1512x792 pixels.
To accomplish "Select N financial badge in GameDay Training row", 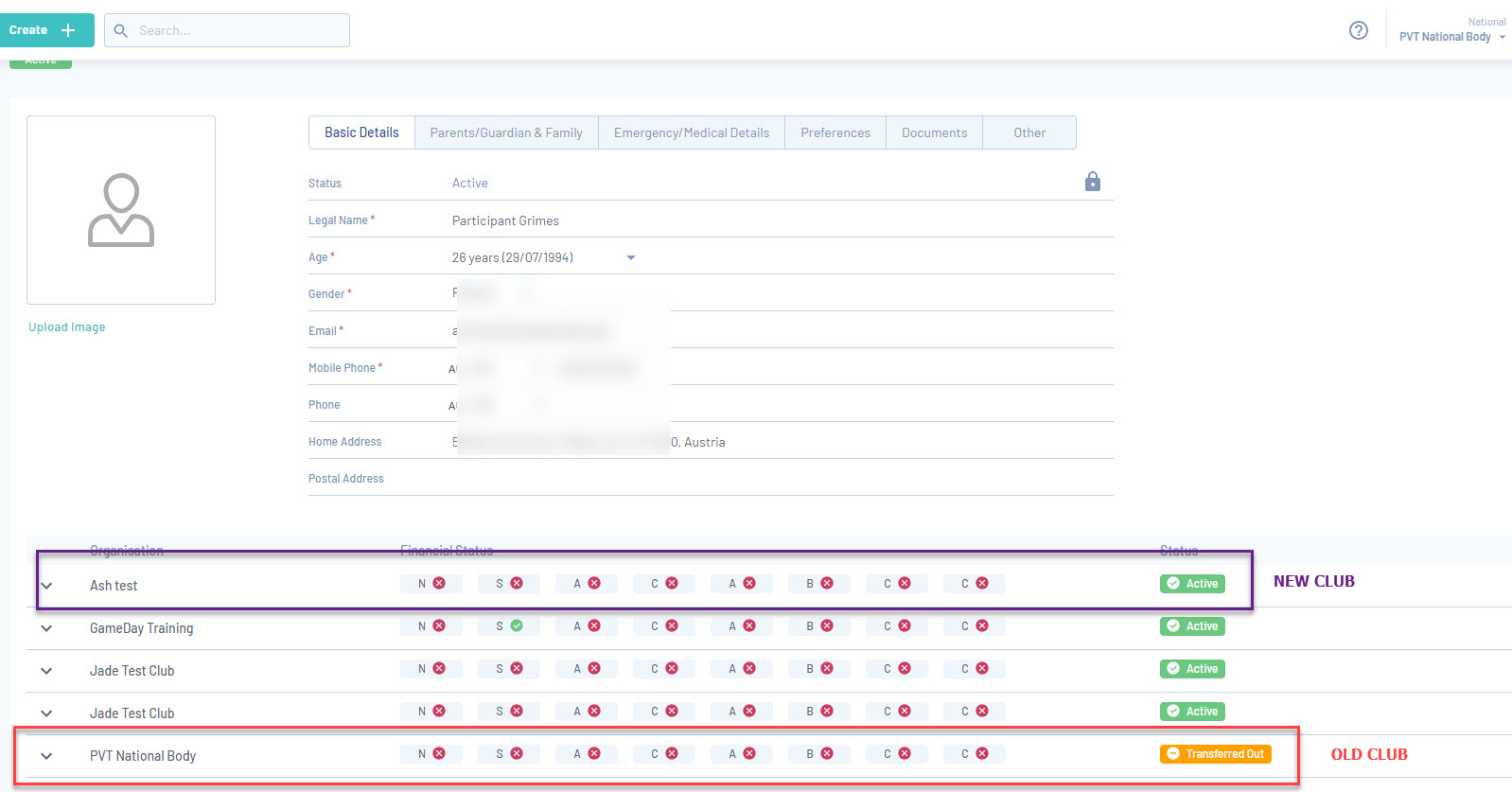I will coord(431,626).
